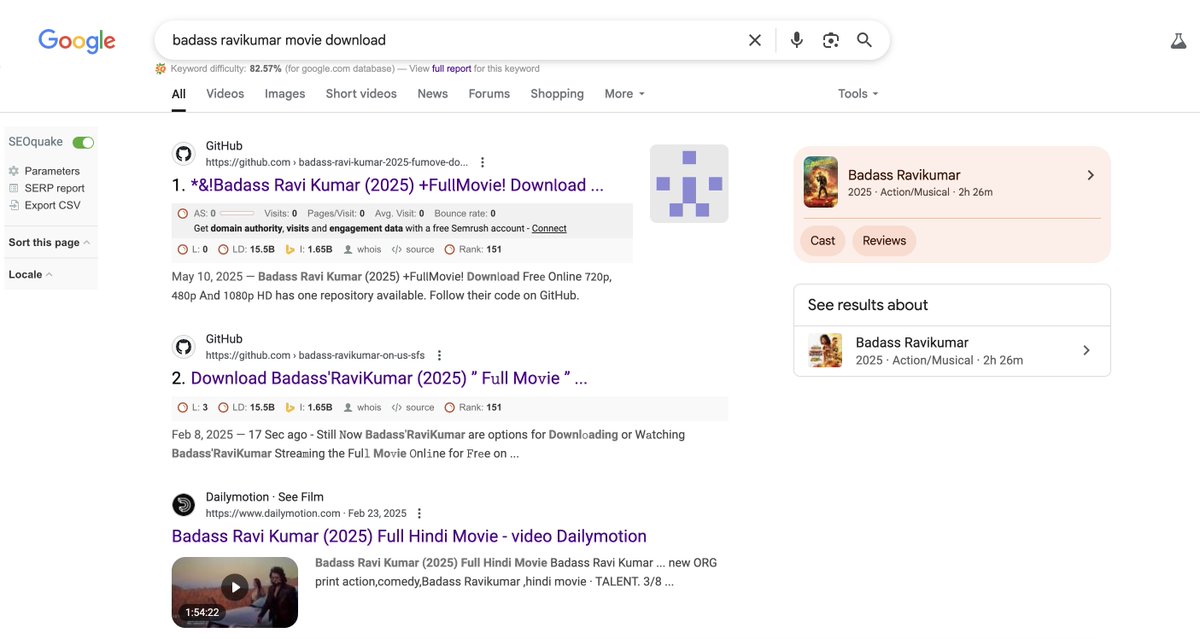Open Google Lens image search icon
This screenshot has width=1200, height=639.
click(x=830, y=40)
